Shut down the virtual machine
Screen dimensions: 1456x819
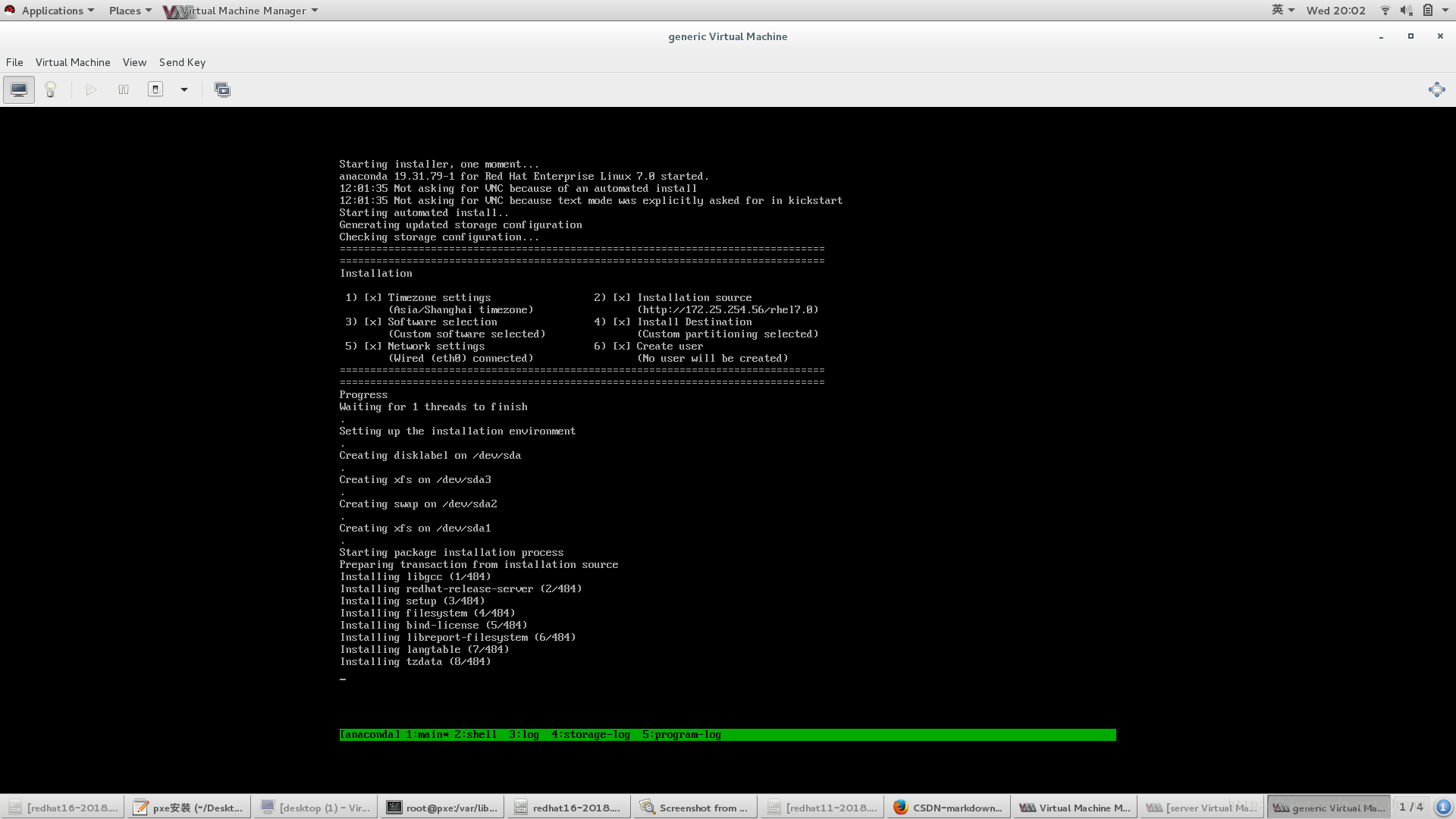click(x=155, y=89)
